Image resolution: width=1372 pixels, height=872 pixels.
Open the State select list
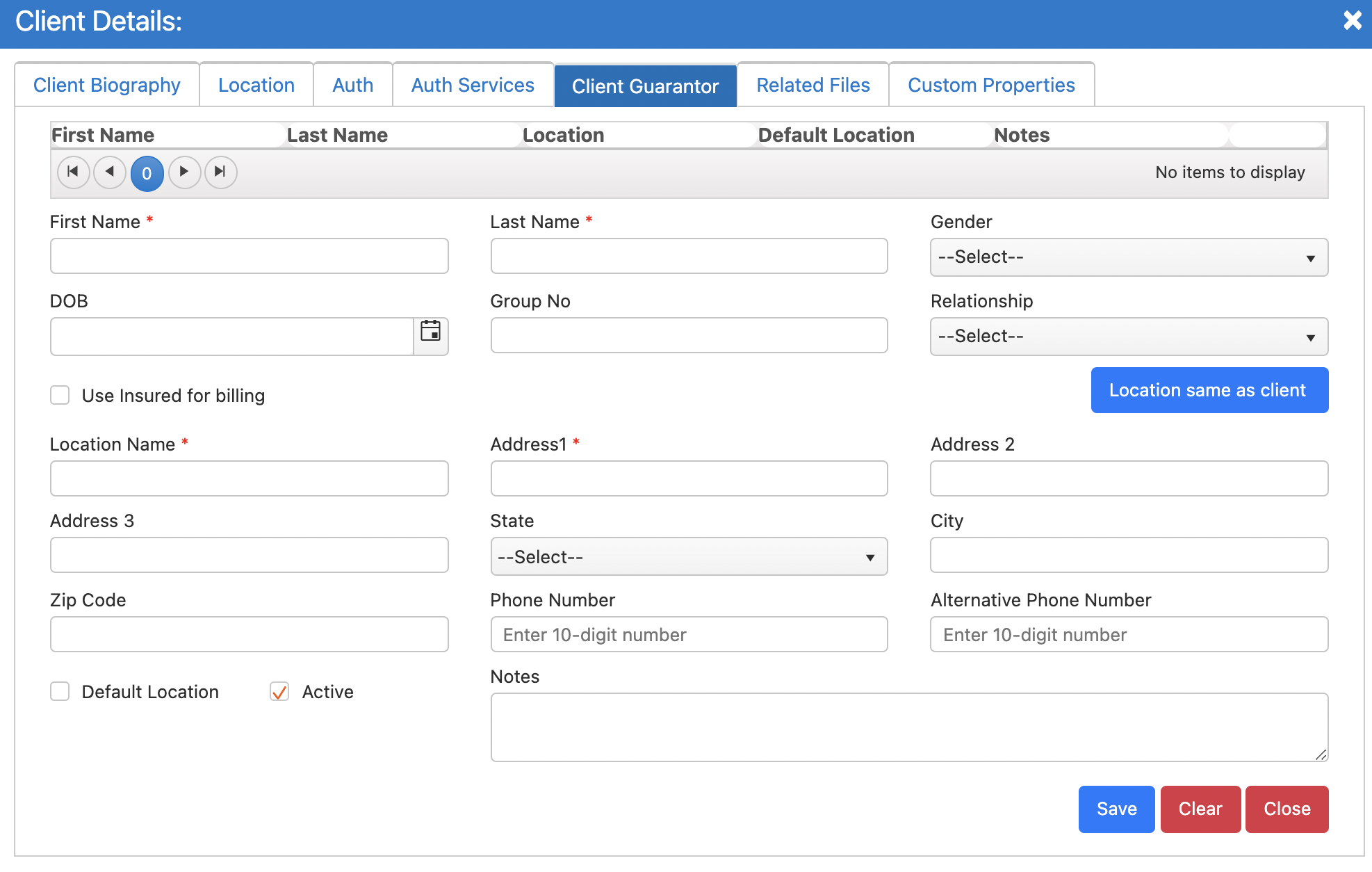tap(688, 557)
